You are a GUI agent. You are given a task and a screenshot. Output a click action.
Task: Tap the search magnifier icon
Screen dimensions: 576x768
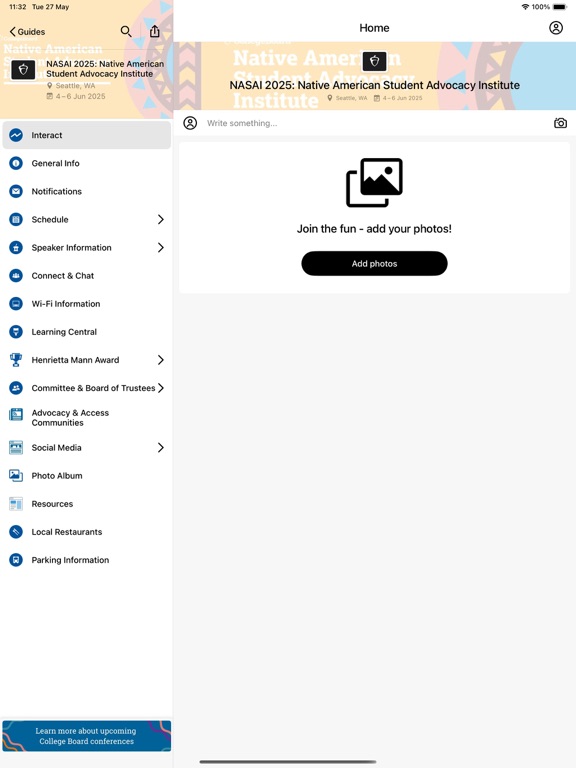tap(126, 31)
